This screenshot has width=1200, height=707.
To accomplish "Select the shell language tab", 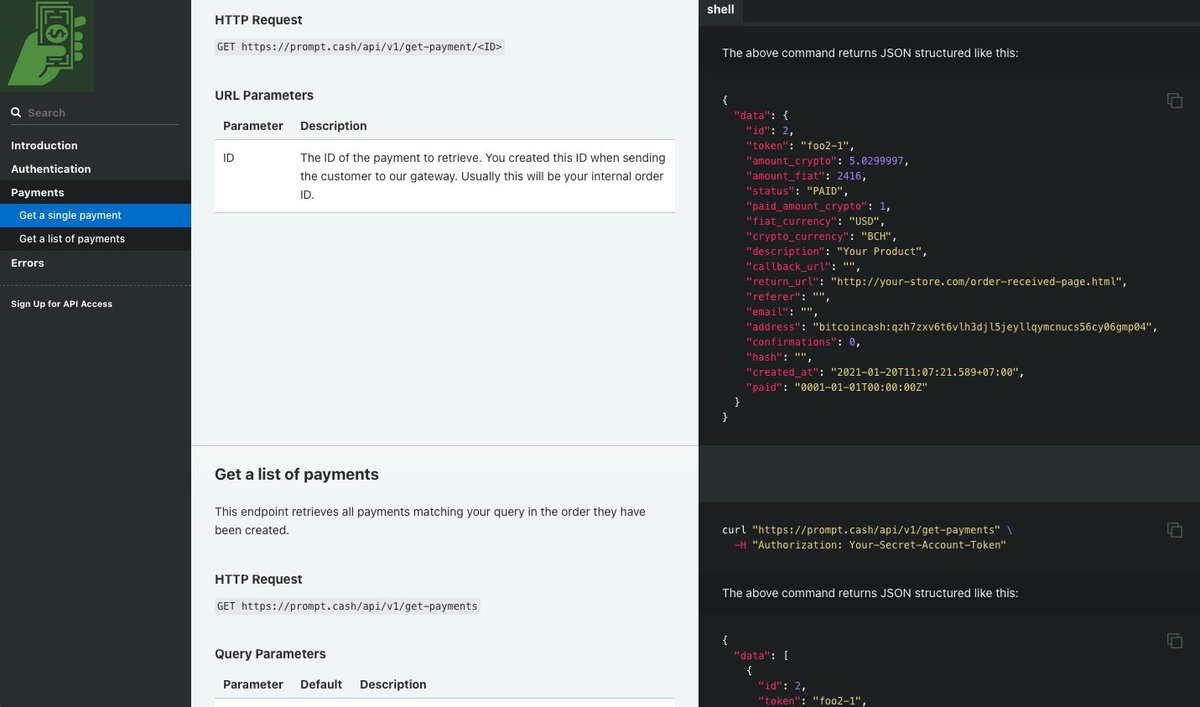I will click(x=720, y=10).
